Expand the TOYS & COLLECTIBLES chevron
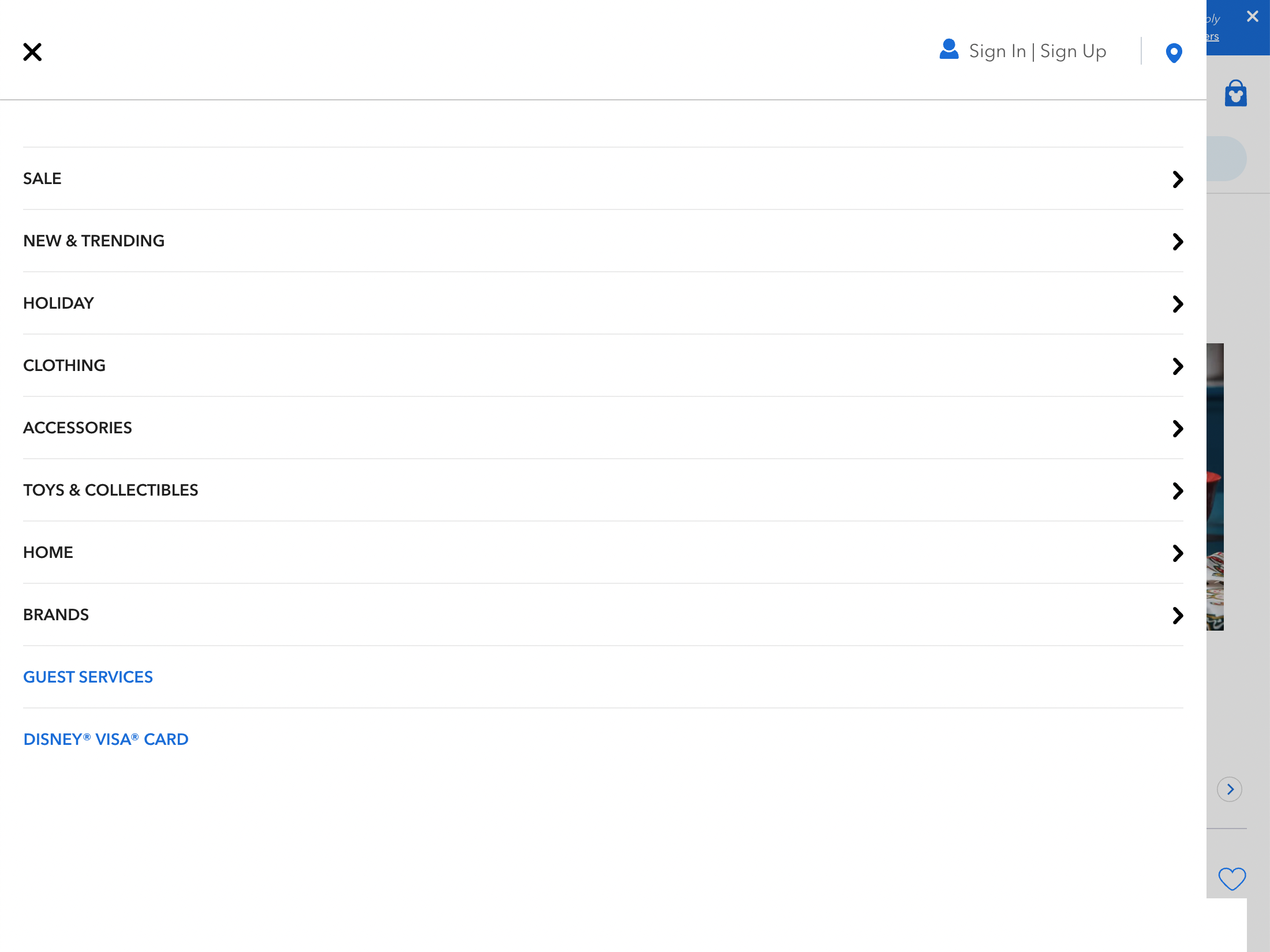Screen dimensions: 1270x952 click(1178, 491)
